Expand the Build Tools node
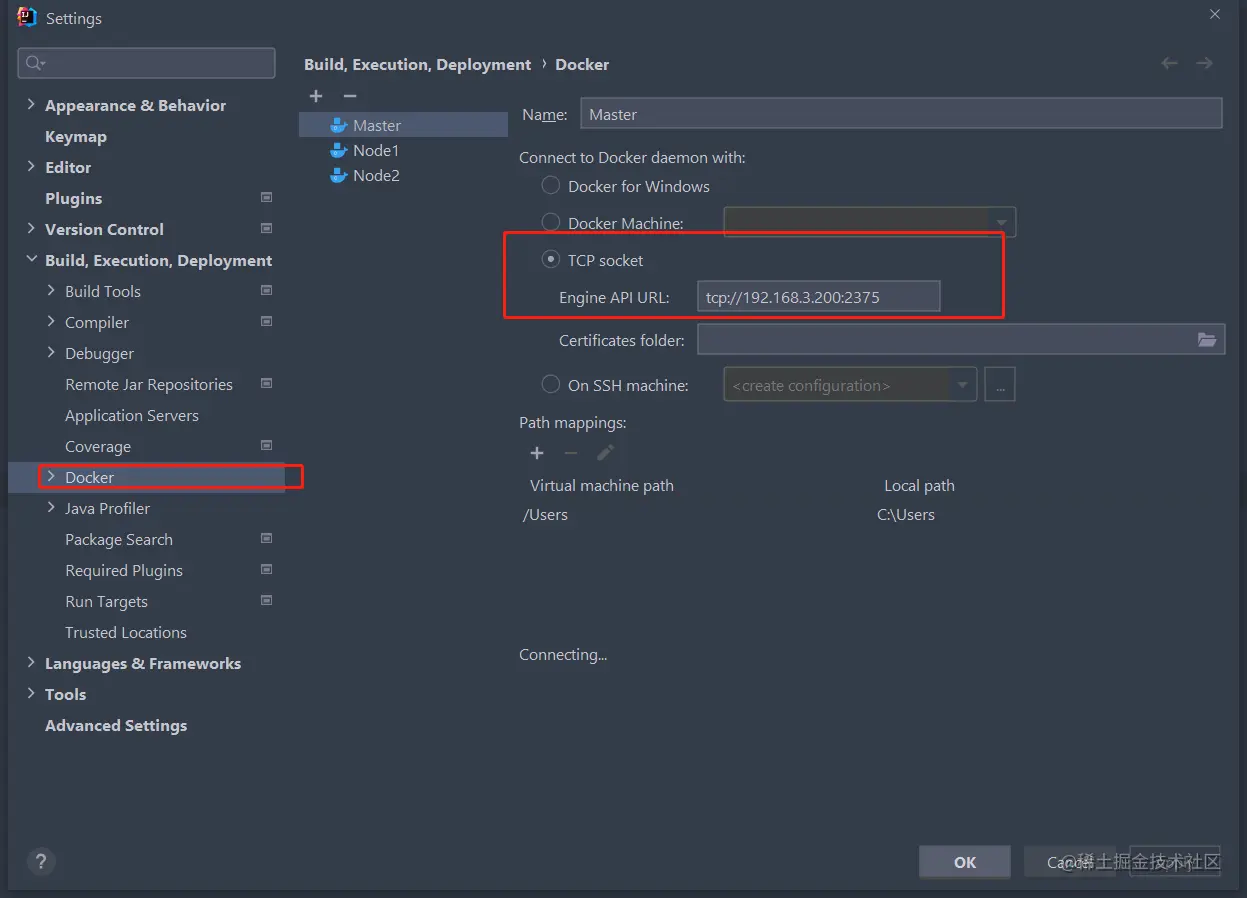This screenshot has width=1247, height=898. tap(51, 291)
